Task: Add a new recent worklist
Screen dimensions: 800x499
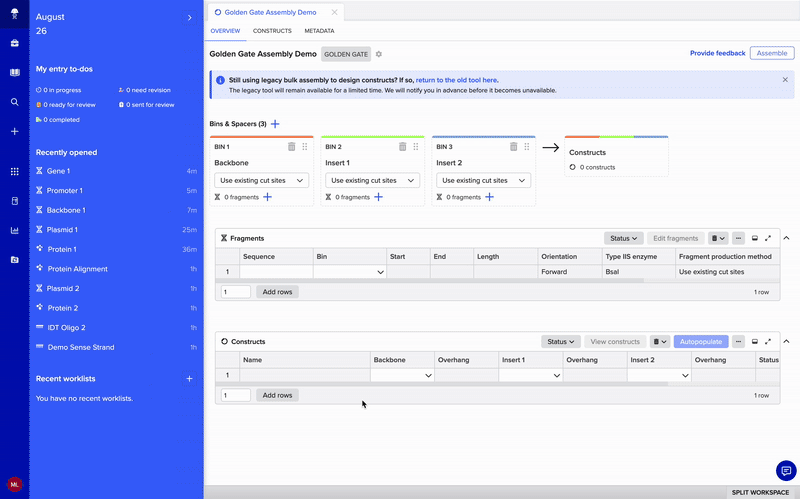Action: click(x=189, y=379)
